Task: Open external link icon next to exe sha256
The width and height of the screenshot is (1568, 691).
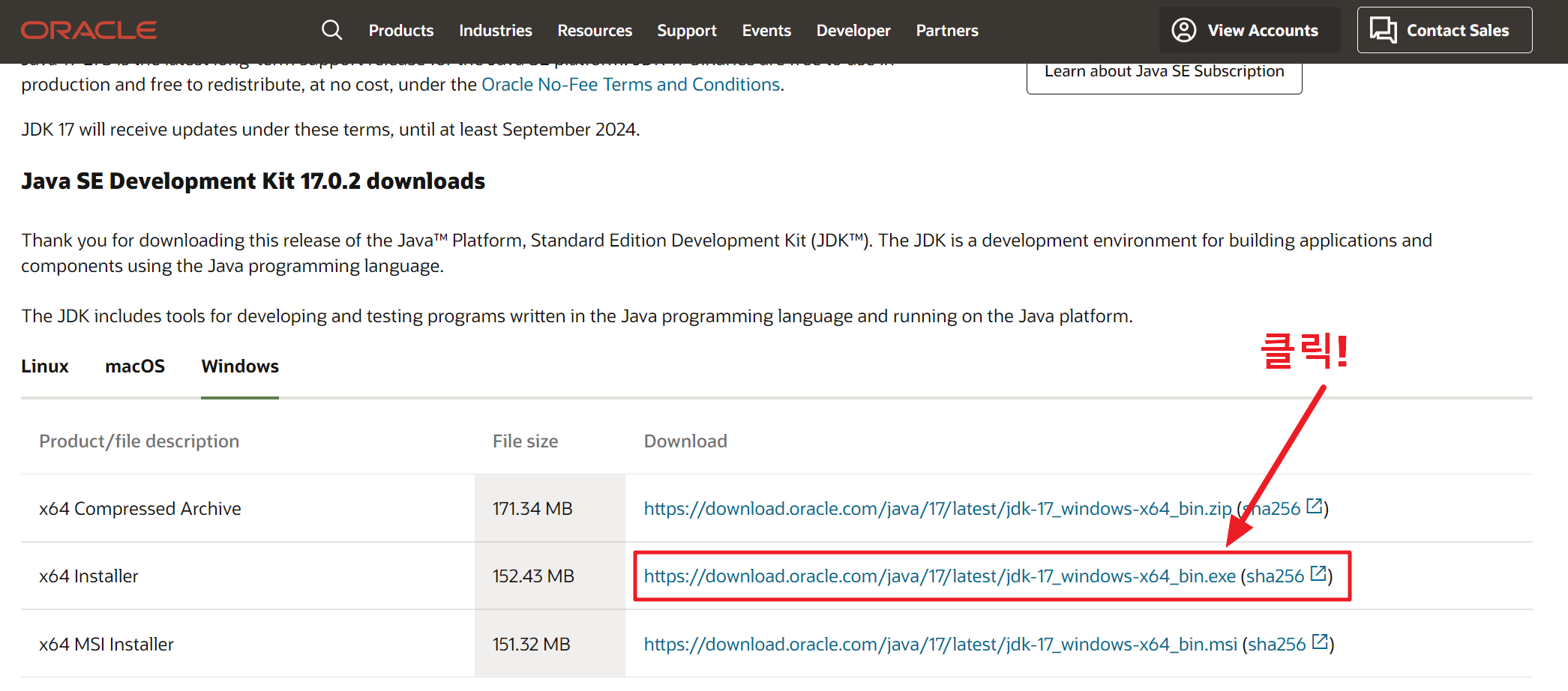Action: [x=1318, y=573]
